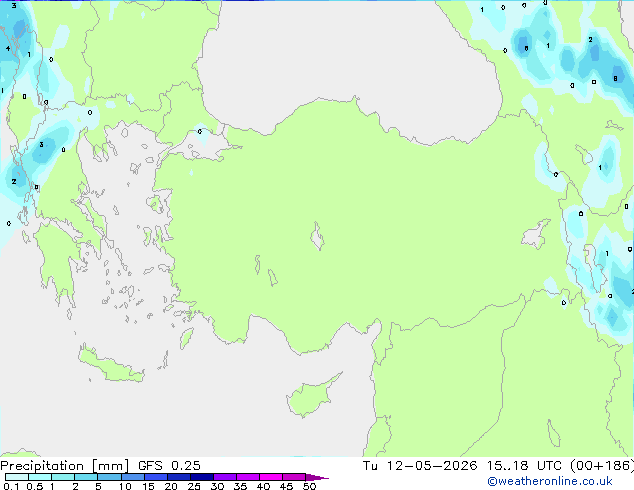This screenshot has height=490, width=634.
Task: Click the legend value label '25'
Action: [x=194, y=486]
